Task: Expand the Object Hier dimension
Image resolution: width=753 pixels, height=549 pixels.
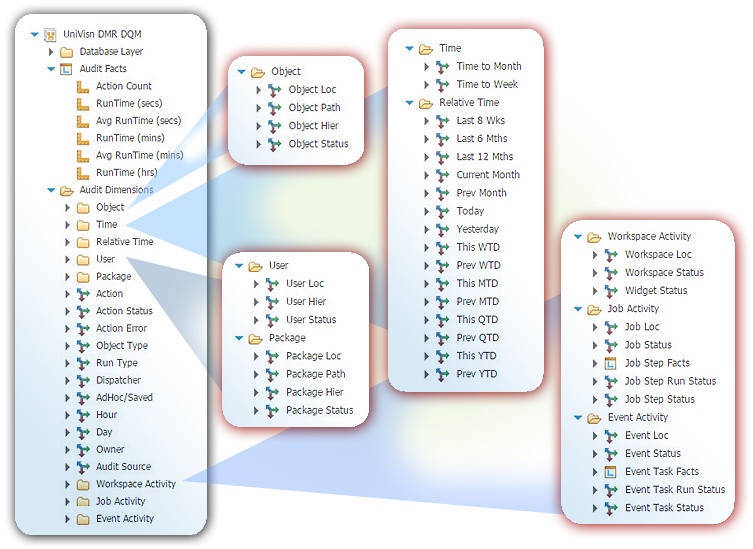Action: [x=258, y=126]
